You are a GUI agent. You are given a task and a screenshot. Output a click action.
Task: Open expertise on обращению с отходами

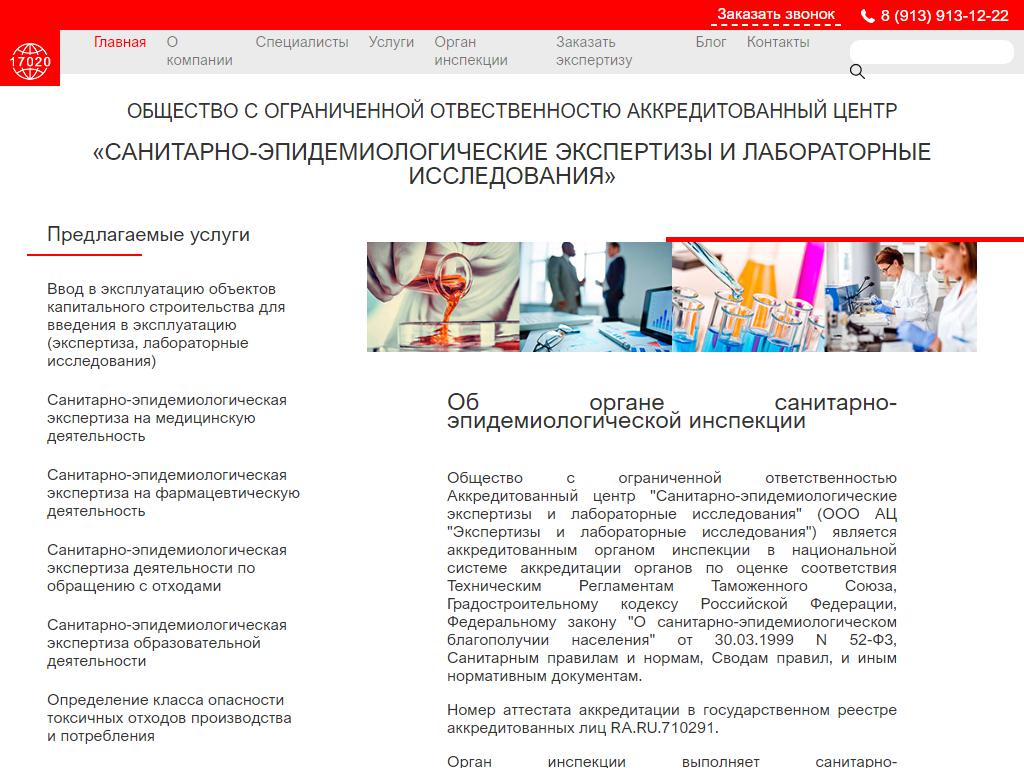coord(166,568)
